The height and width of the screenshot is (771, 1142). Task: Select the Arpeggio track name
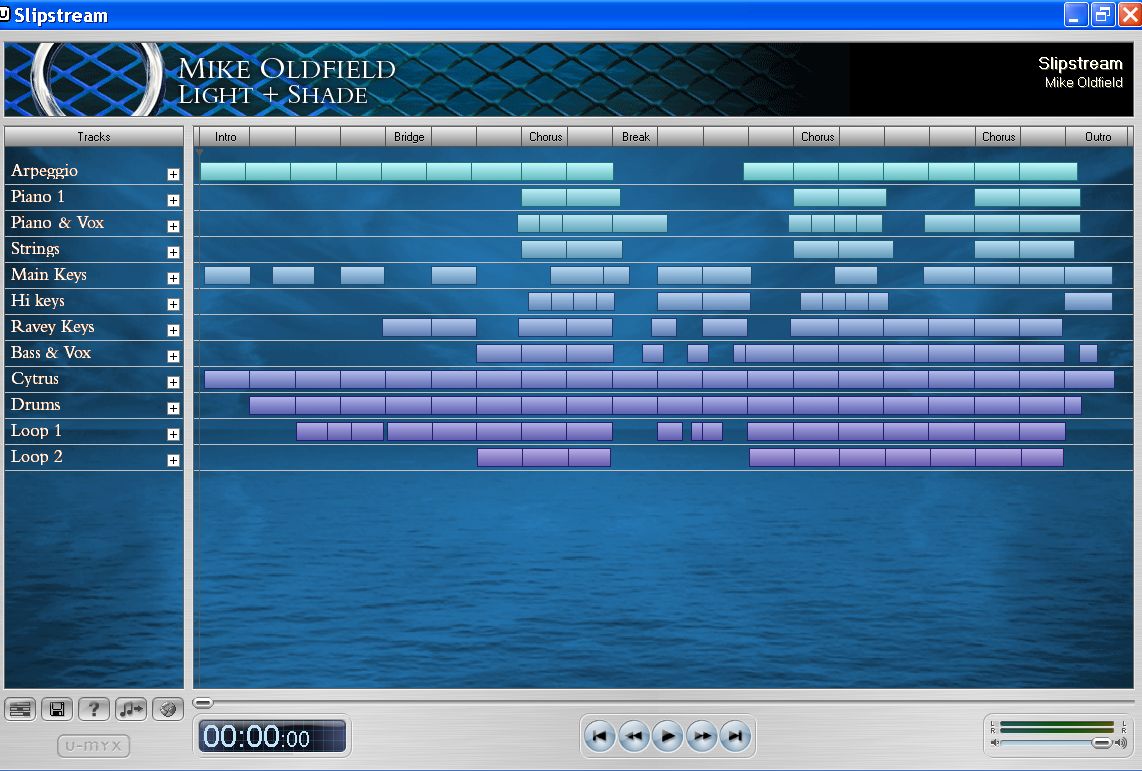pyautogui.click(x=44, y=171)
